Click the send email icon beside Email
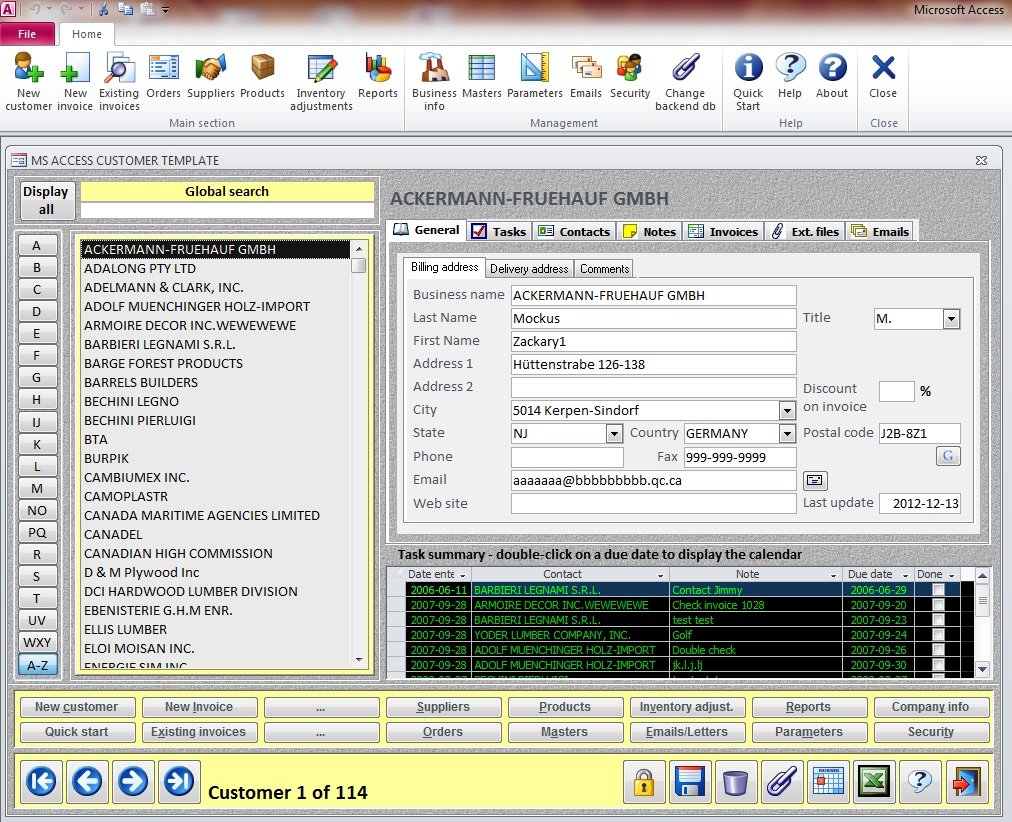Screen dimensions: 1012x822 click(x=815, y=480)
